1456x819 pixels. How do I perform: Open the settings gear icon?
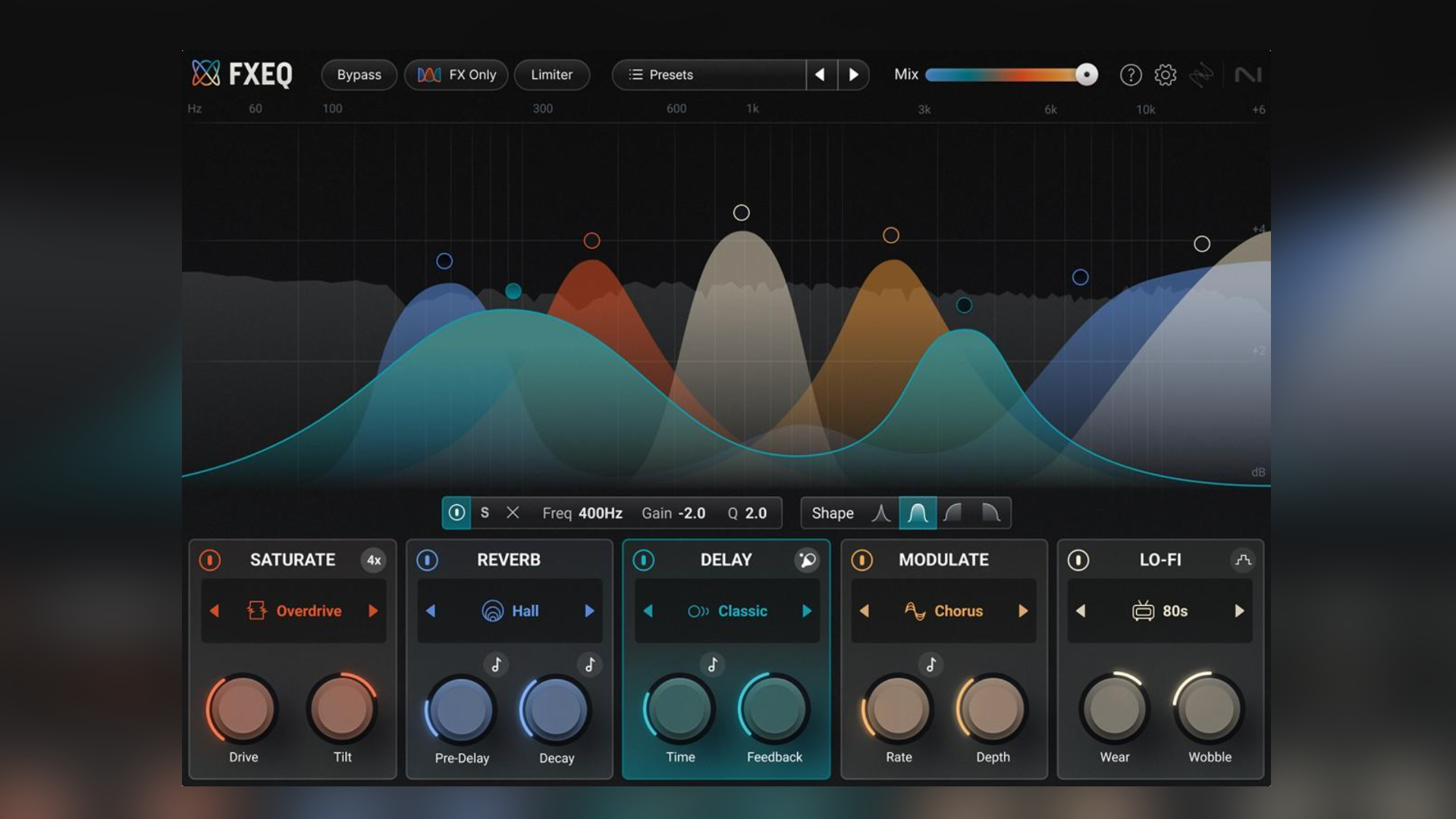1166,75
